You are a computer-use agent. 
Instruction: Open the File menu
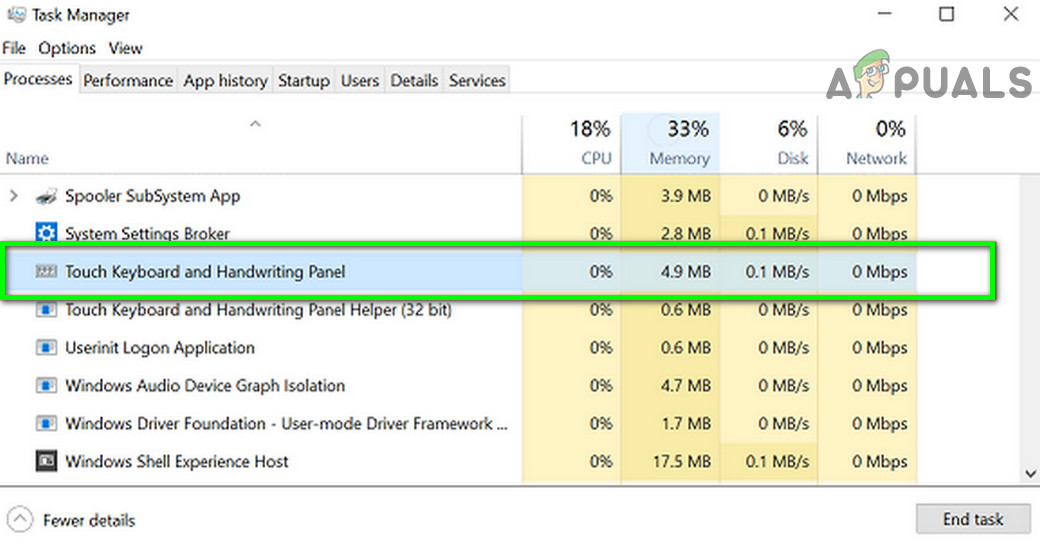tap(14, 48)
